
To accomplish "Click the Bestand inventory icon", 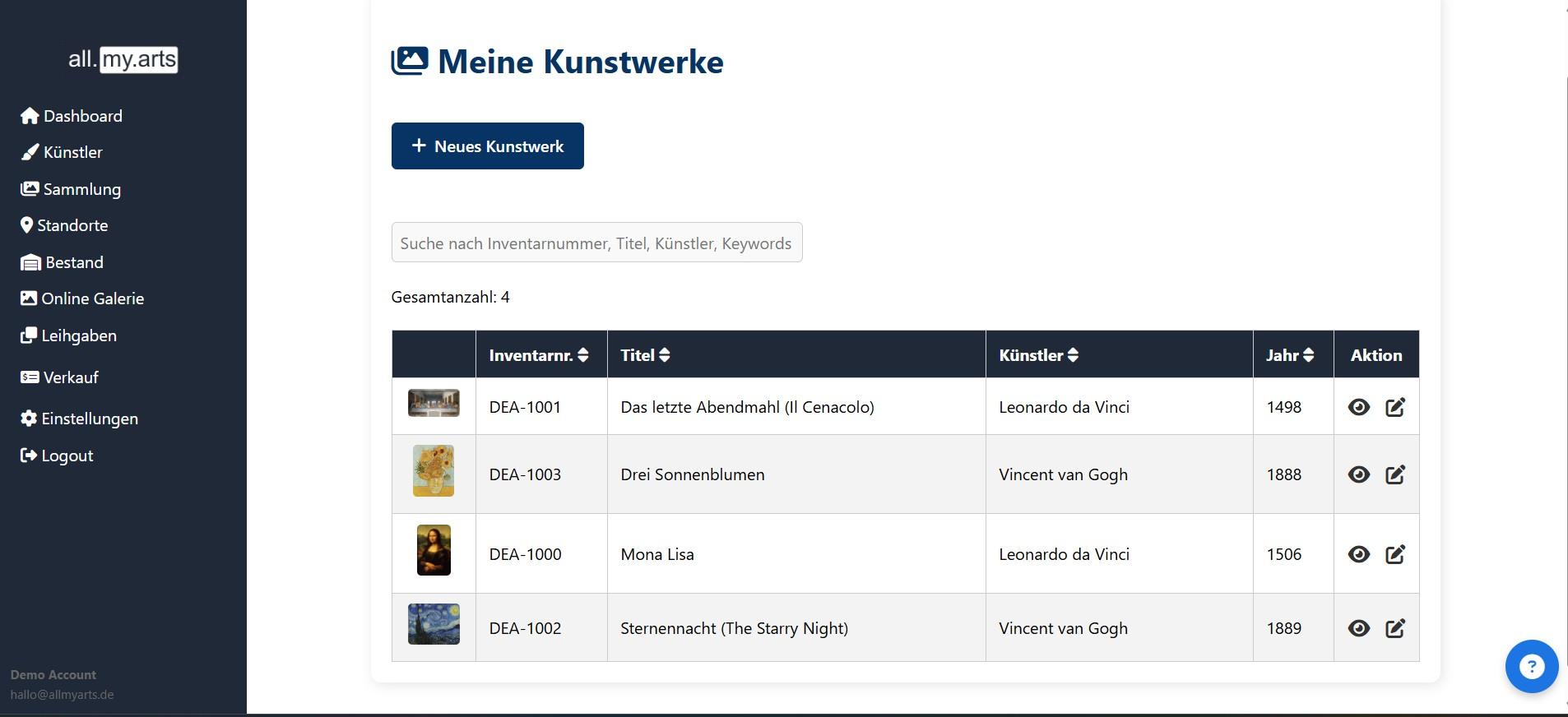I will [x=29, y=261].
